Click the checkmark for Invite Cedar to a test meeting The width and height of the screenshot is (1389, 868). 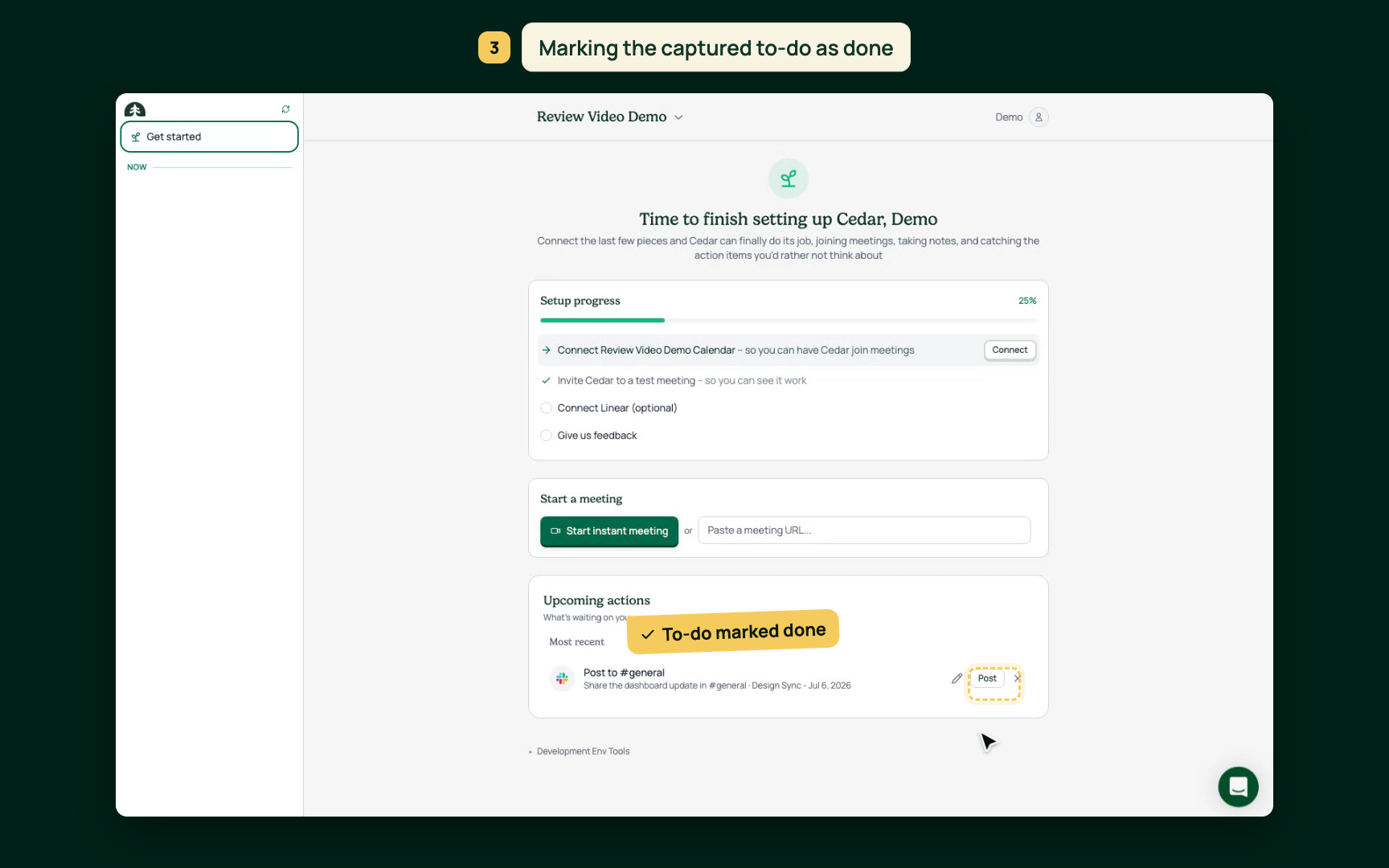(x=546, y=381)
